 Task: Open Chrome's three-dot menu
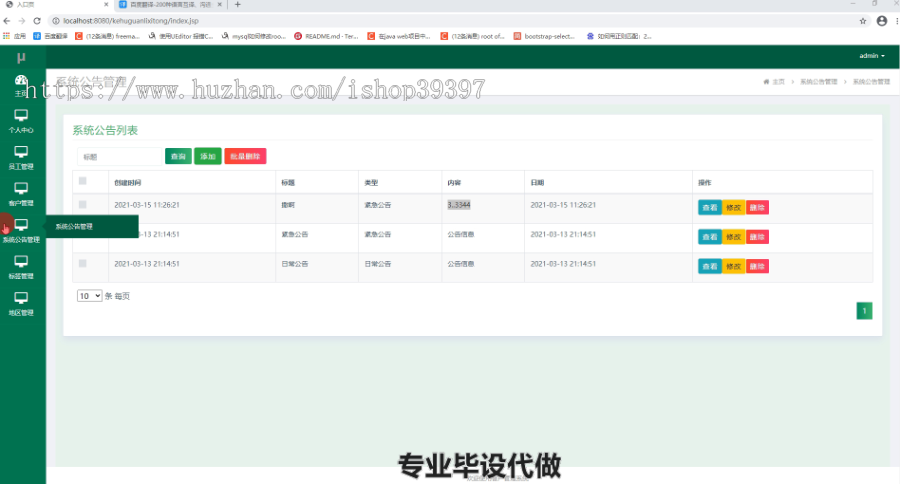897,21
